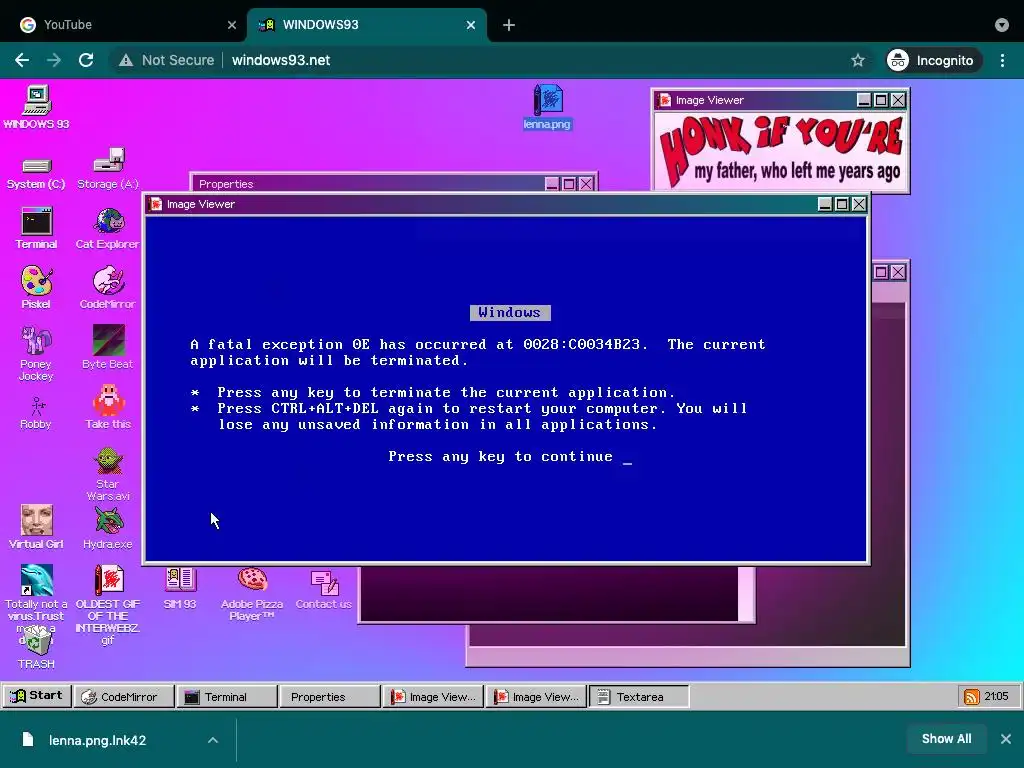Launch Hydra.exe icon

click(x=108, y=526)
